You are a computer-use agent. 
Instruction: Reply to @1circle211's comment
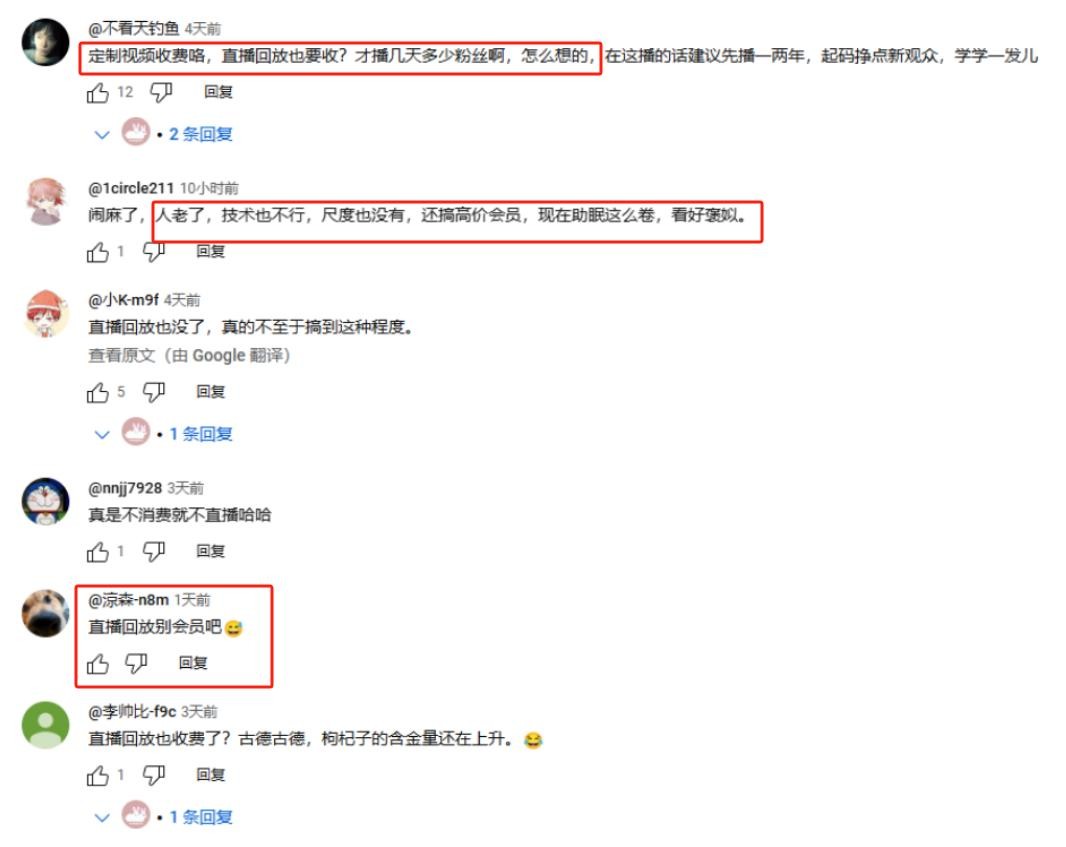(x=210, y=252)
